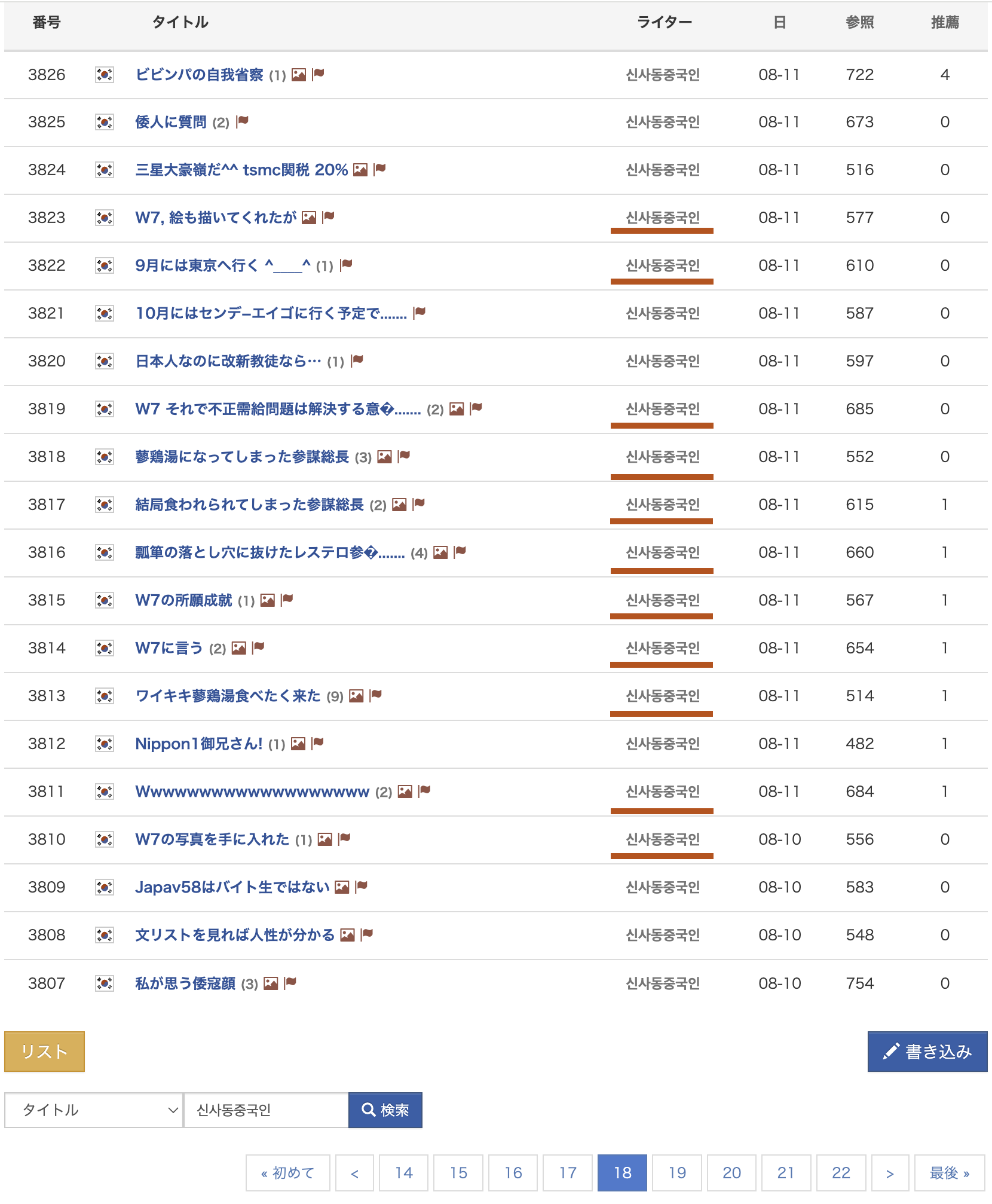Click the flag icon beside Nippon1御兄さん!

click(x=318, y=744)
